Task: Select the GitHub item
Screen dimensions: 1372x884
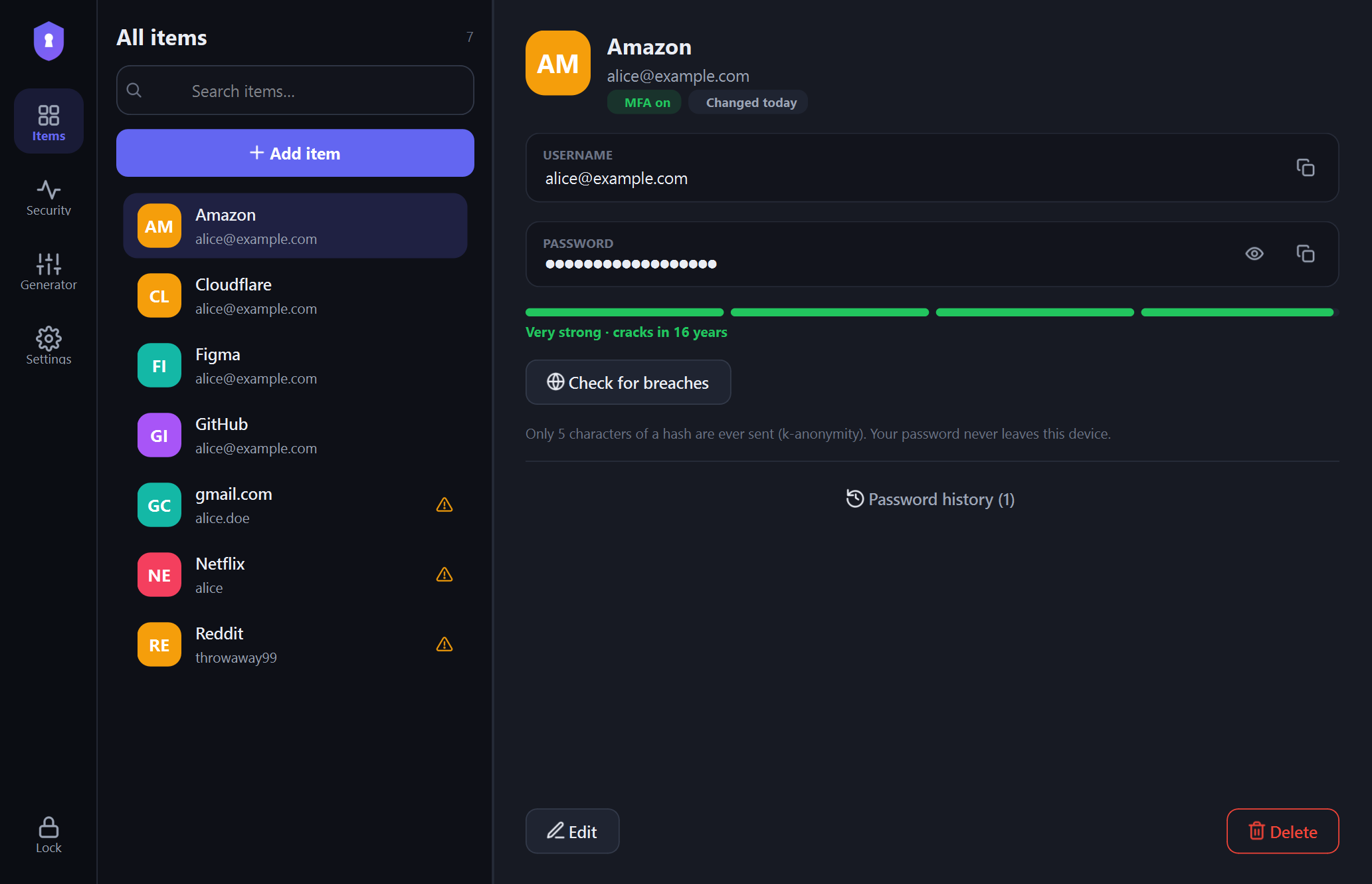Action: tap(295, 435)
